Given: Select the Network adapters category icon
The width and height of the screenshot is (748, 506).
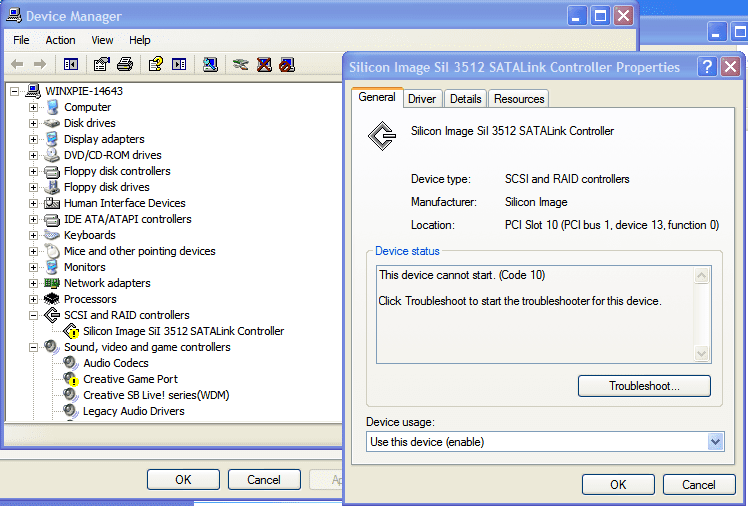Looking at the screenshot, I should click(52, 283).
